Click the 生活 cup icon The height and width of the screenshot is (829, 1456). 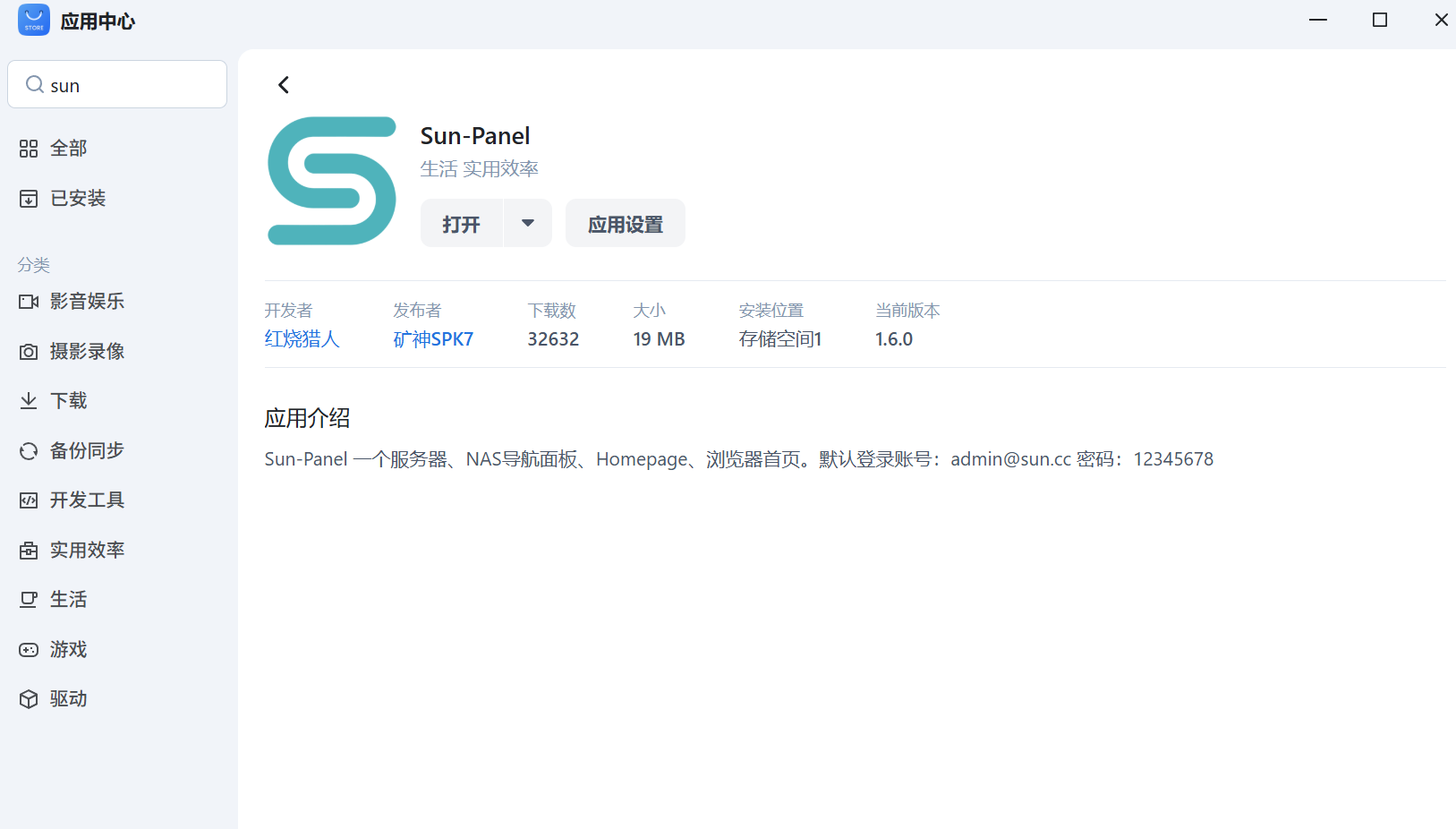click(x=29, y=600)
